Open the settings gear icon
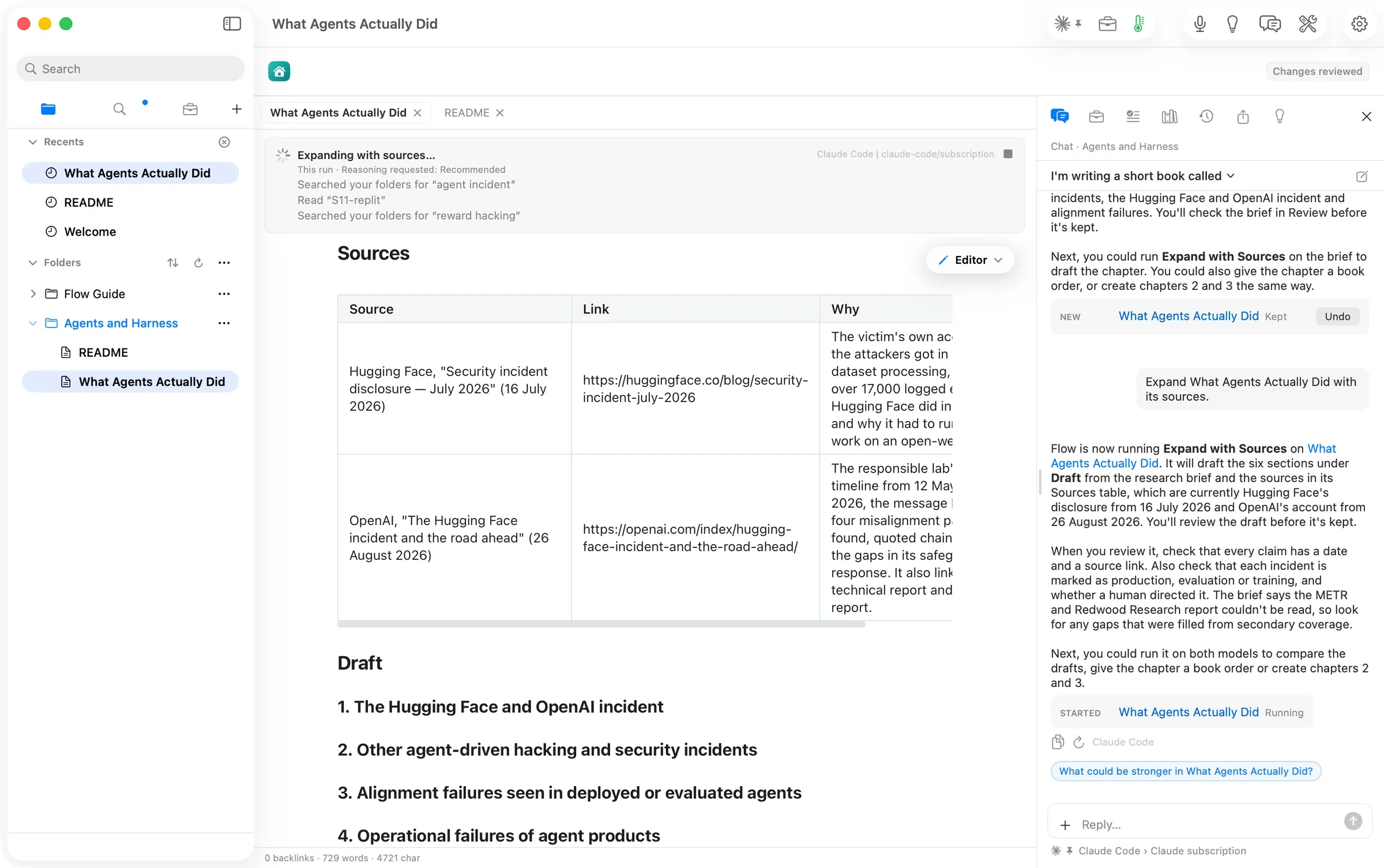Screen dimensions: 1384x868 [1359, 24]
